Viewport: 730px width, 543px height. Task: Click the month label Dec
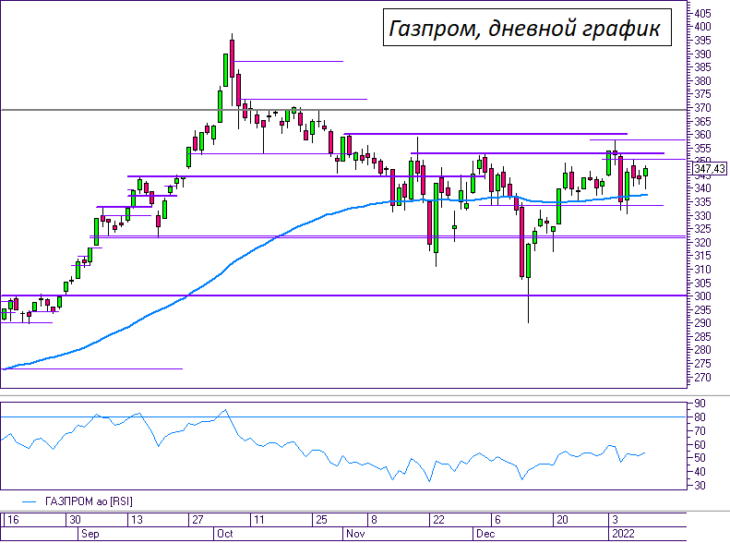[485, 534]
